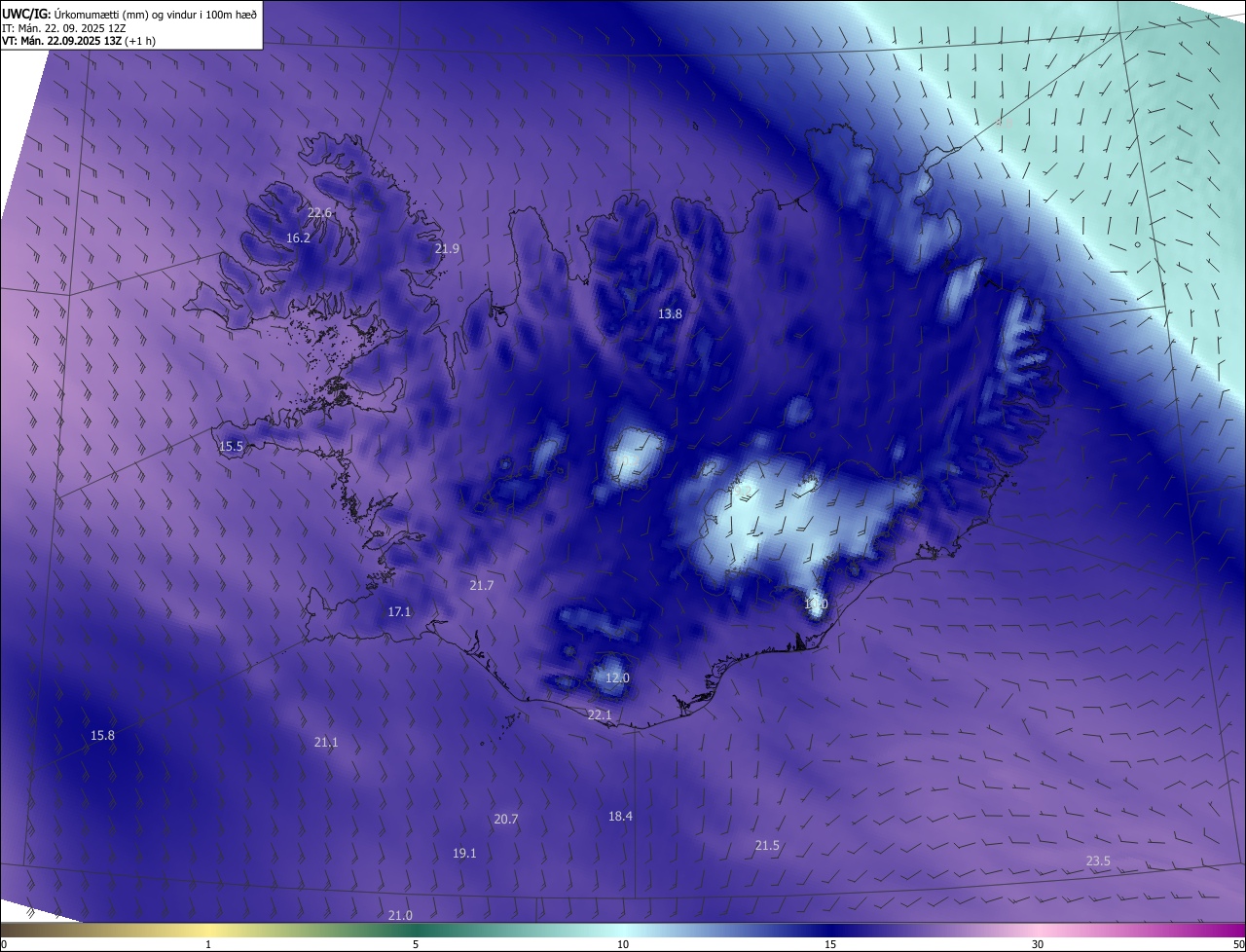The height and width of the screenshot is (952, 1246).
Task: Click the 15.8 value over the ocean
Action: (102, 735)
